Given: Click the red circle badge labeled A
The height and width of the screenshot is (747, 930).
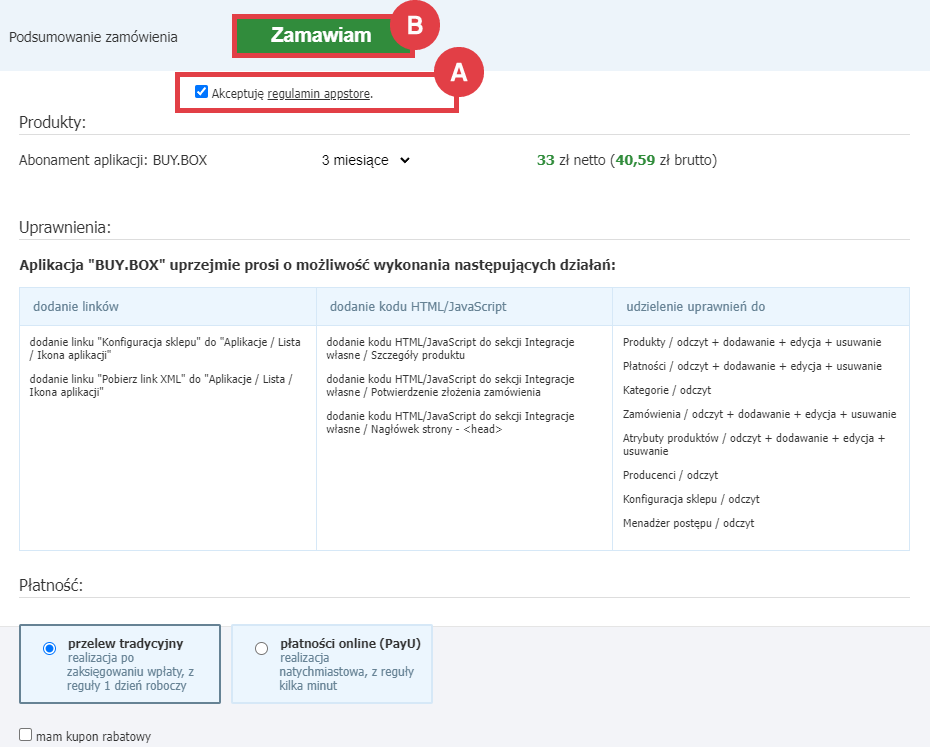Looking at the screenshot, I should (x=458, y=72).
